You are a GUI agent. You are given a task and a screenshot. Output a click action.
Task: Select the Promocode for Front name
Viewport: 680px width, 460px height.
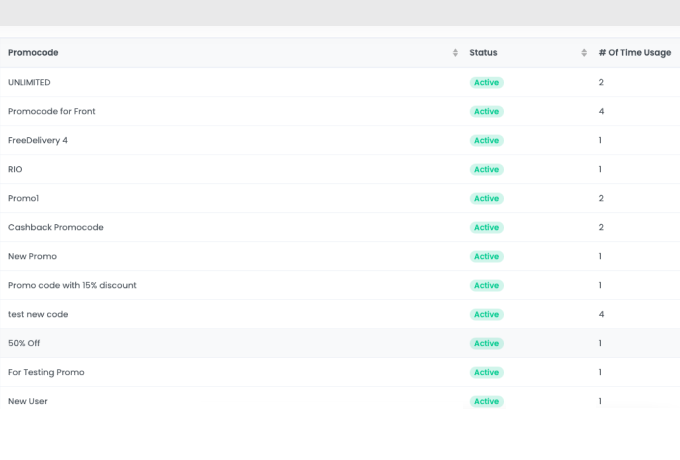click(x=52, y=111)
